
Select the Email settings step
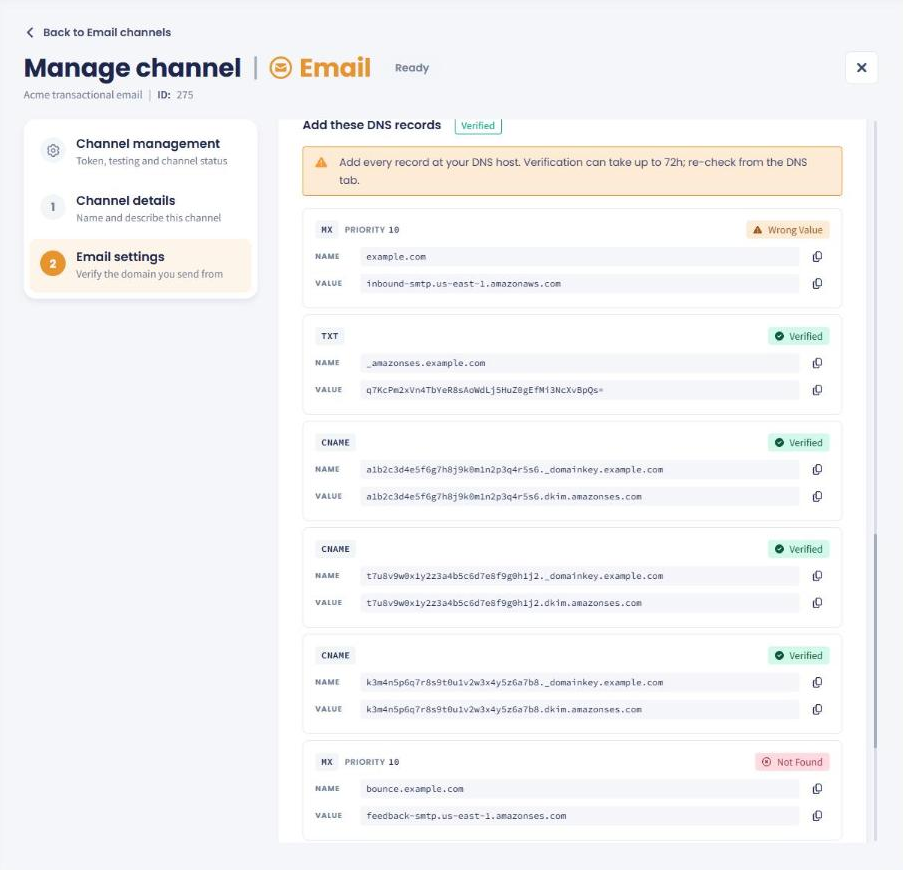(x=141, y=265)
